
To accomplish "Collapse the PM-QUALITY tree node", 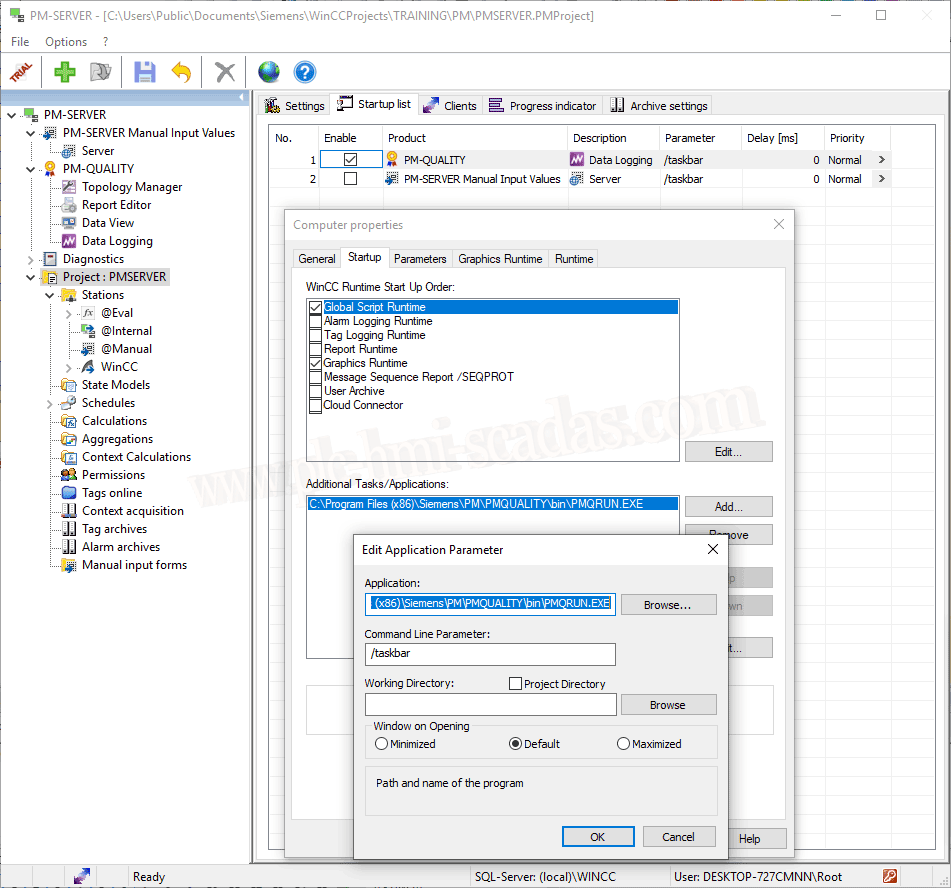I will tap(31, 169).
